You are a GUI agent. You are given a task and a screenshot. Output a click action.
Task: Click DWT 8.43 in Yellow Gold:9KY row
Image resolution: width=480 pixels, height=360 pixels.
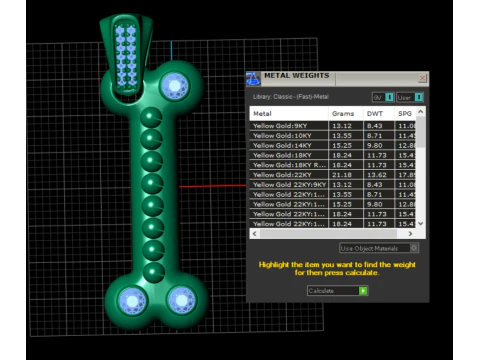click(x=375, y=126)
